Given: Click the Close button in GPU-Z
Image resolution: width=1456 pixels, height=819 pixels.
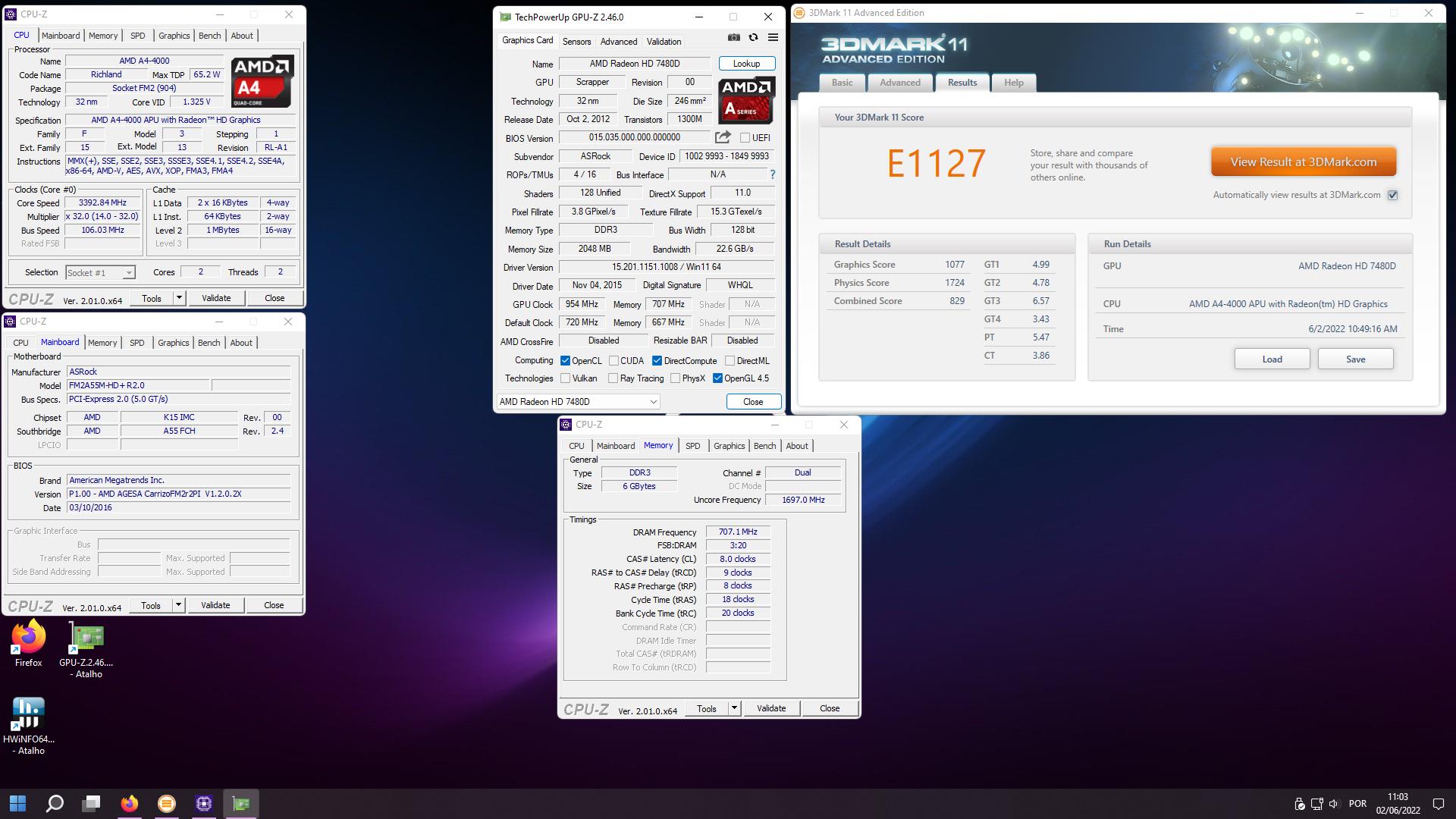Looking at the screenshot, I should (753, 402).
